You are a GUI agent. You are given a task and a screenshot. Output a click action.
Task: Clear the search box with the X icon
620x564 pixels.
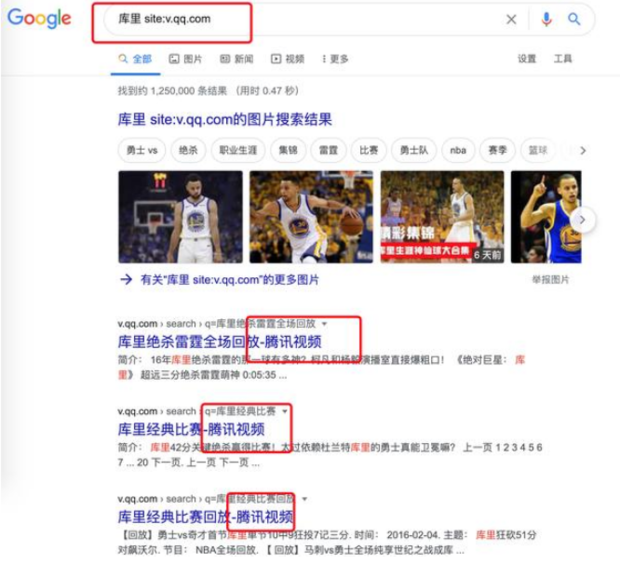pyautogui.click(x=511, y=19)
